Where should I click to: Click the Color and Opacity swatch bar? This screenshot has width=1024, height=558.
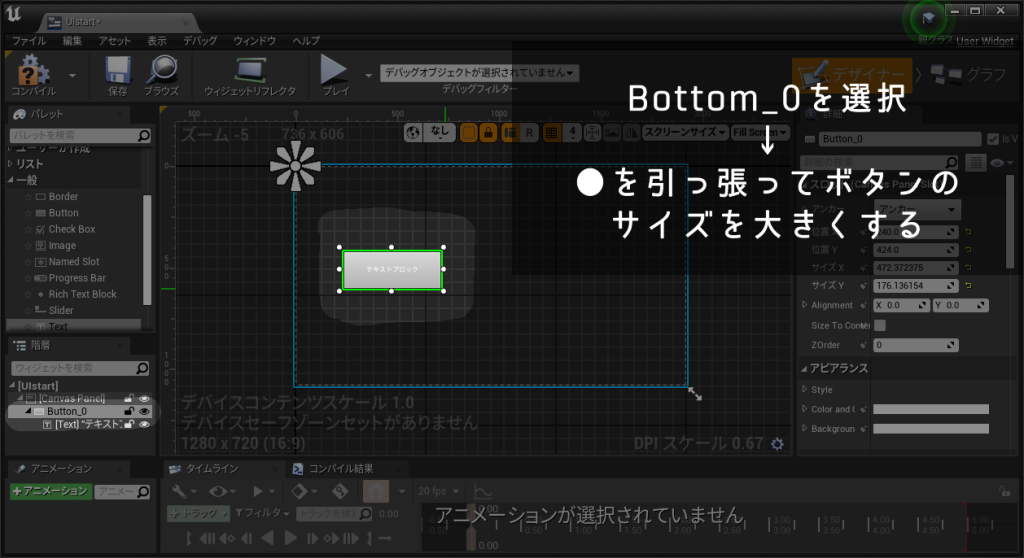coord(930,409)
